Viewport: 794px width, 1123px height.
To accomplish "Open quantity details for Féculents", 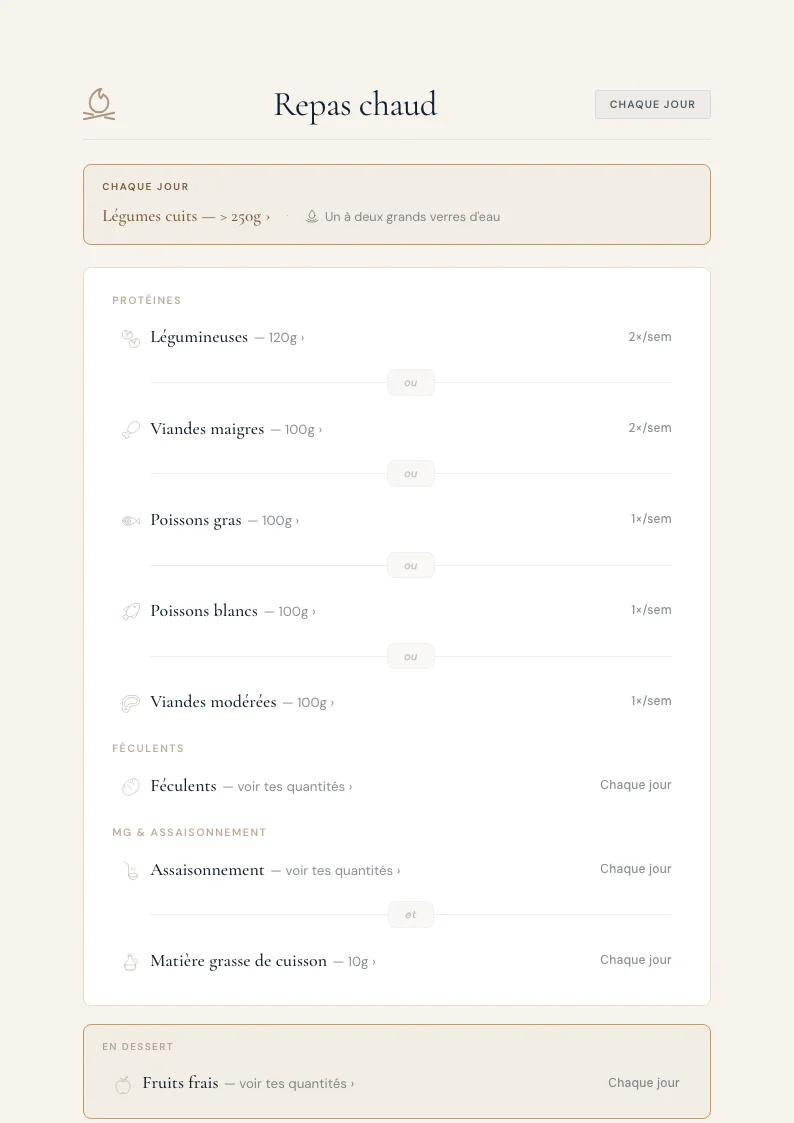I will click(290, 786).
